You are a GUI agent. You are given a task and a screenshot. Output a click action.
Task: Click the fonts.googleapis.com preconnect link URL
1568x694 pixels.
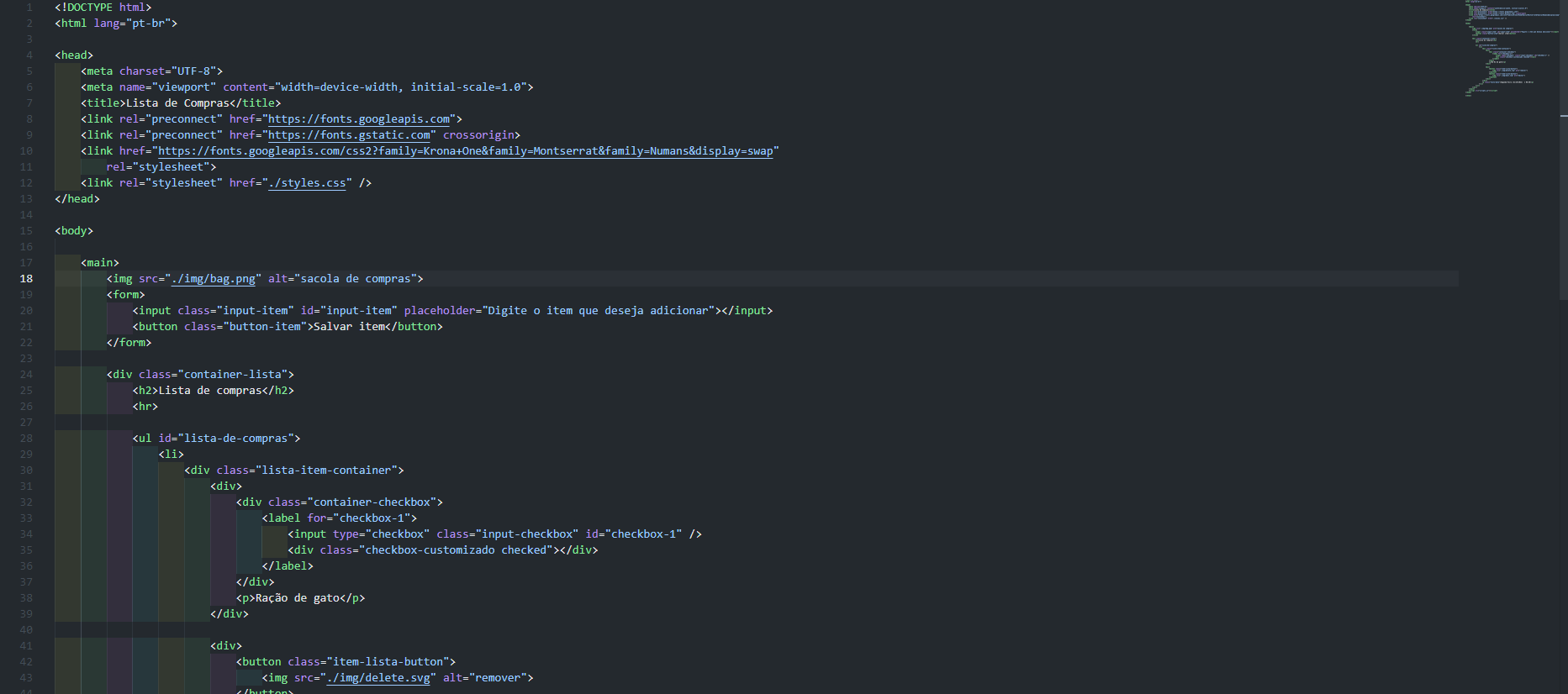359,119
